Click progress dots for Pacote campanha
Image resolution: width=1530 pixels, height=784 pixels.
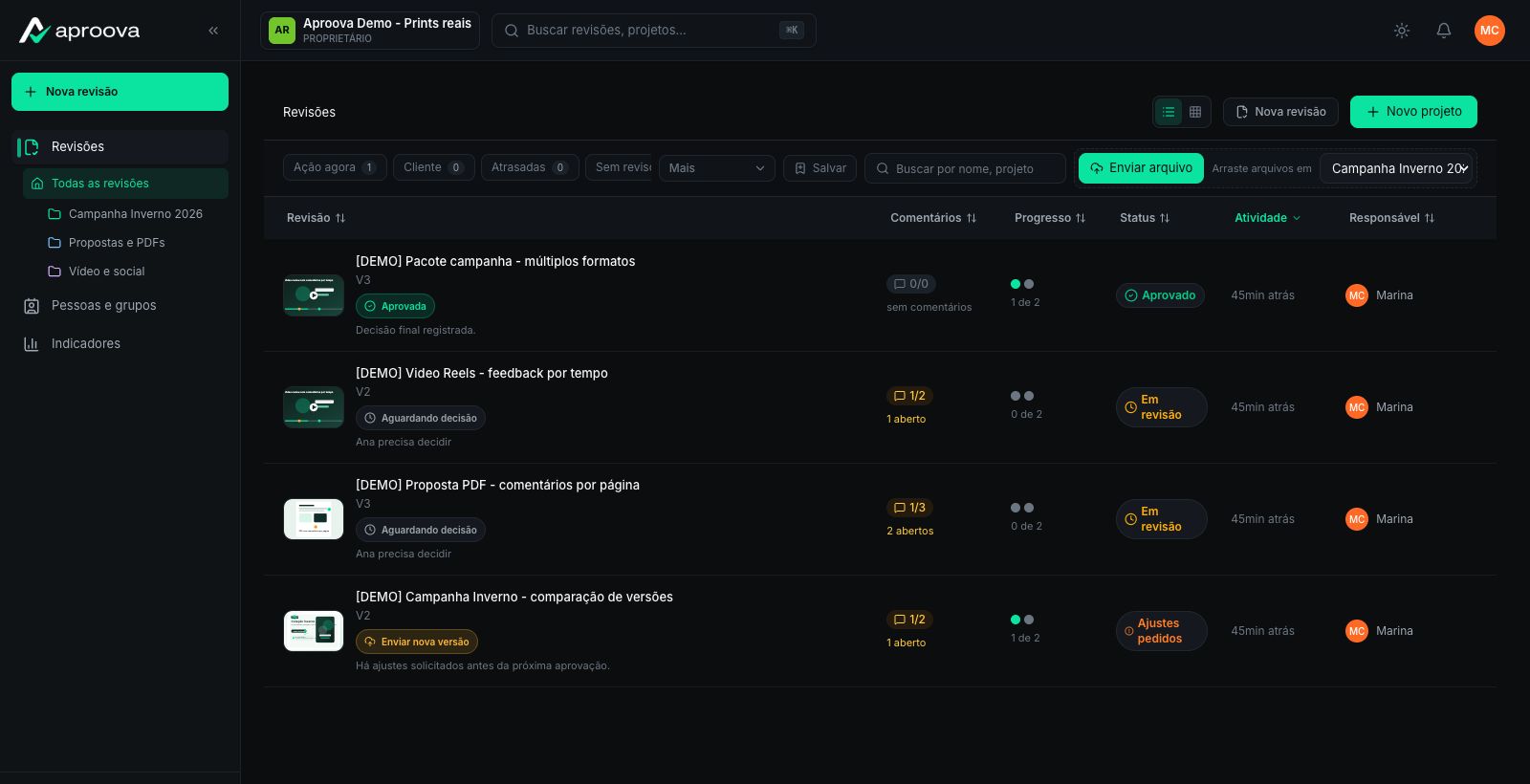[x=1022, y=284]
